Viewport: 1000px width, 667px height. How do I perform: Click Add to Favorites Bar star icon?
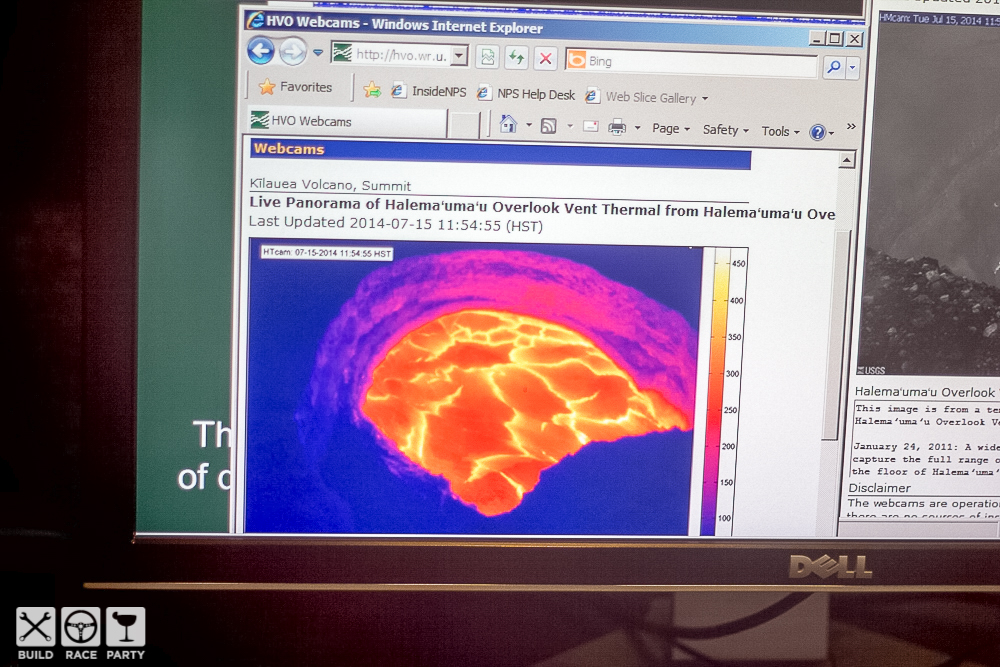click(372, 90)
